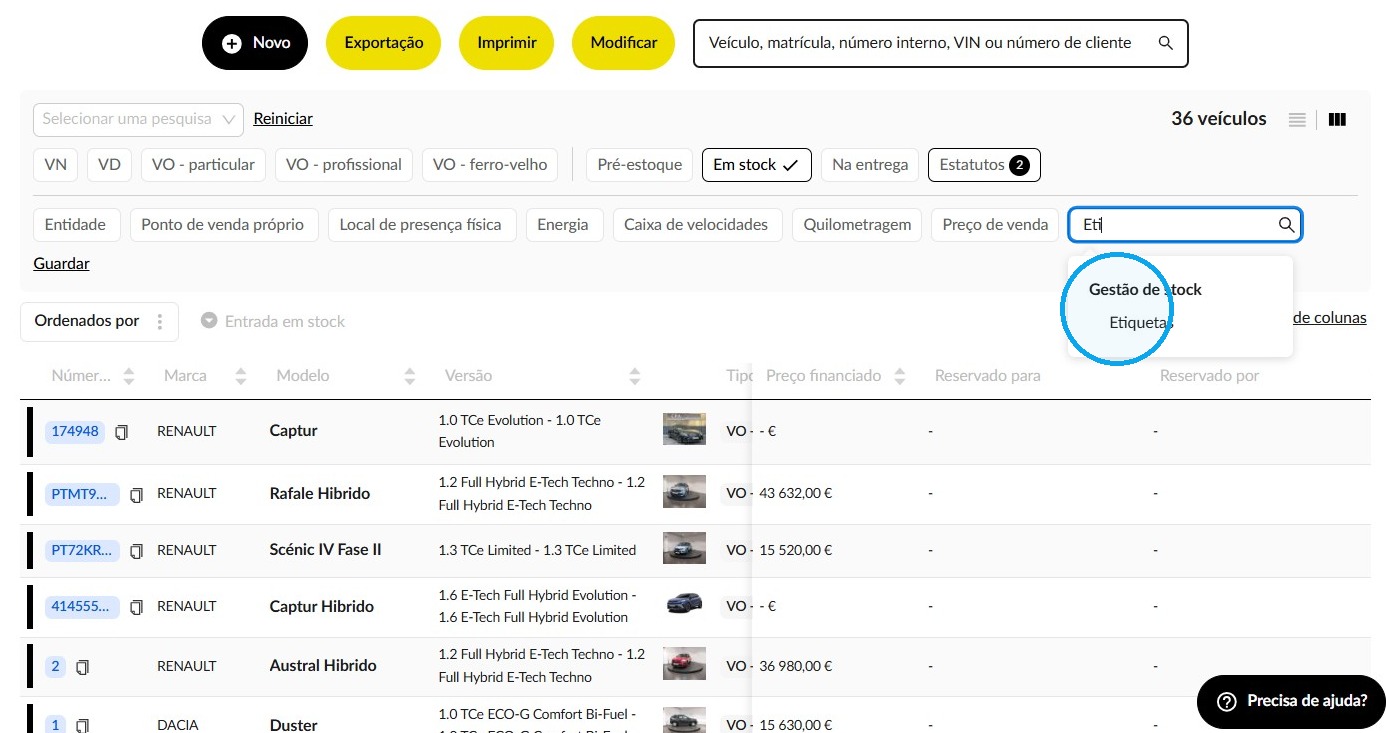Click the Exportação button
The width and height of the screenshot is (1386, 733).
coord(384,43)
